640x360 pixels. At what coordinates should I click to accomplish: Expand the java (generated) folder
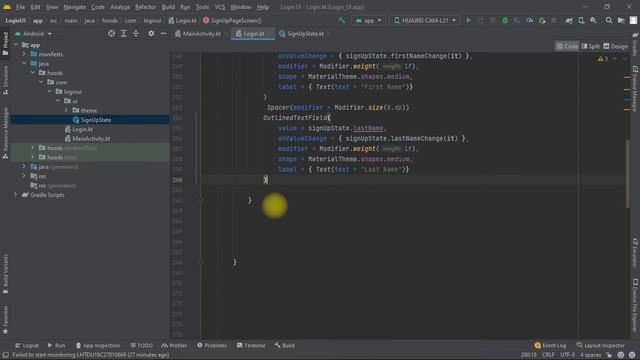24,167
